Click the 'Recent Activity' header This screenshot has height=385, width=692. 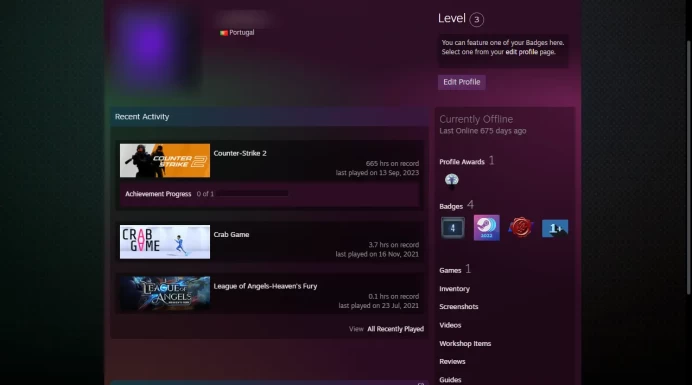(x=142, y=117)
